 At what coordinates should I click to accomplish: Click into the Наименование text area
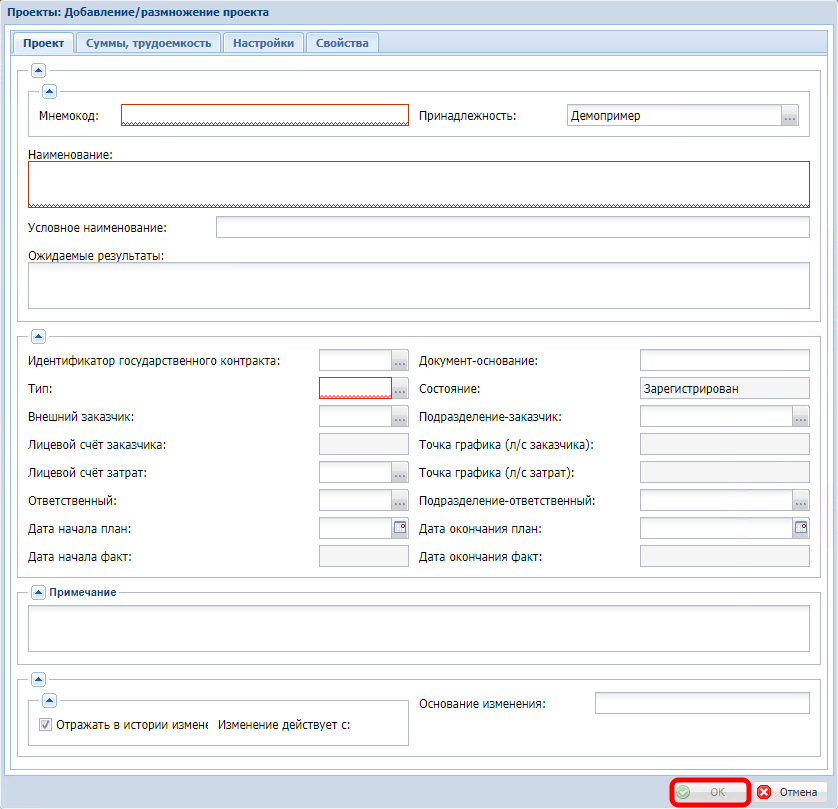pos(418,183)
